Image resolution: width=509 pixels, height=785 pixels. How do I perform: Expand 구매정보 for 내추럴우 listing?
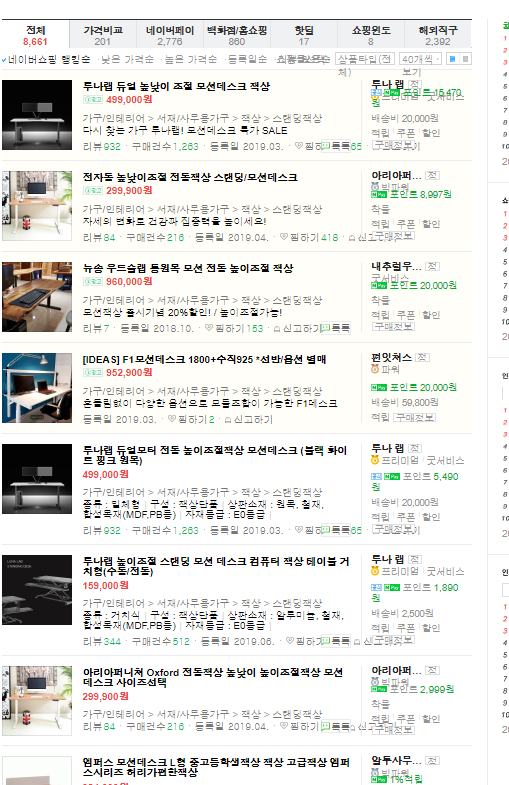[393, 326]
